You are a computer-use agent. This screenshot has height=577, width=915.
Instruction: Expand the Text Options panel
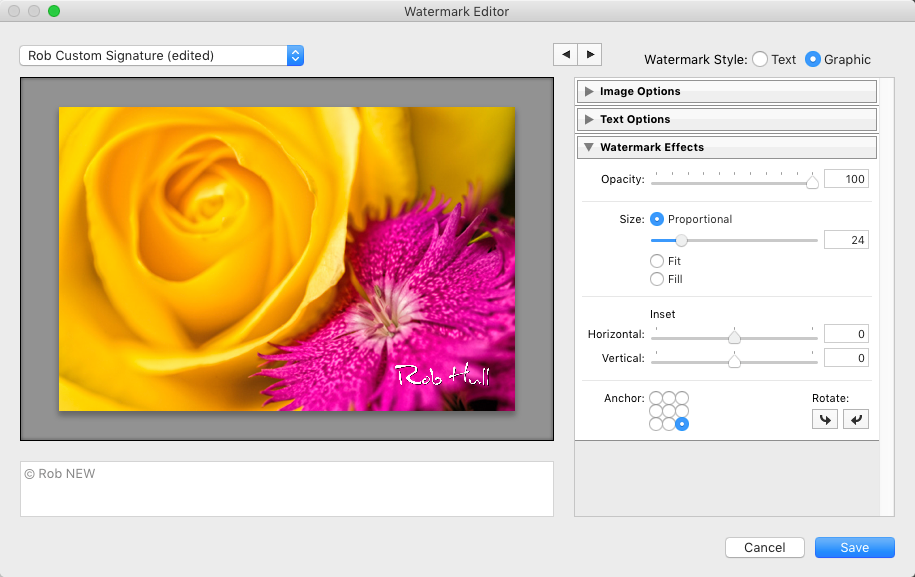727,119
